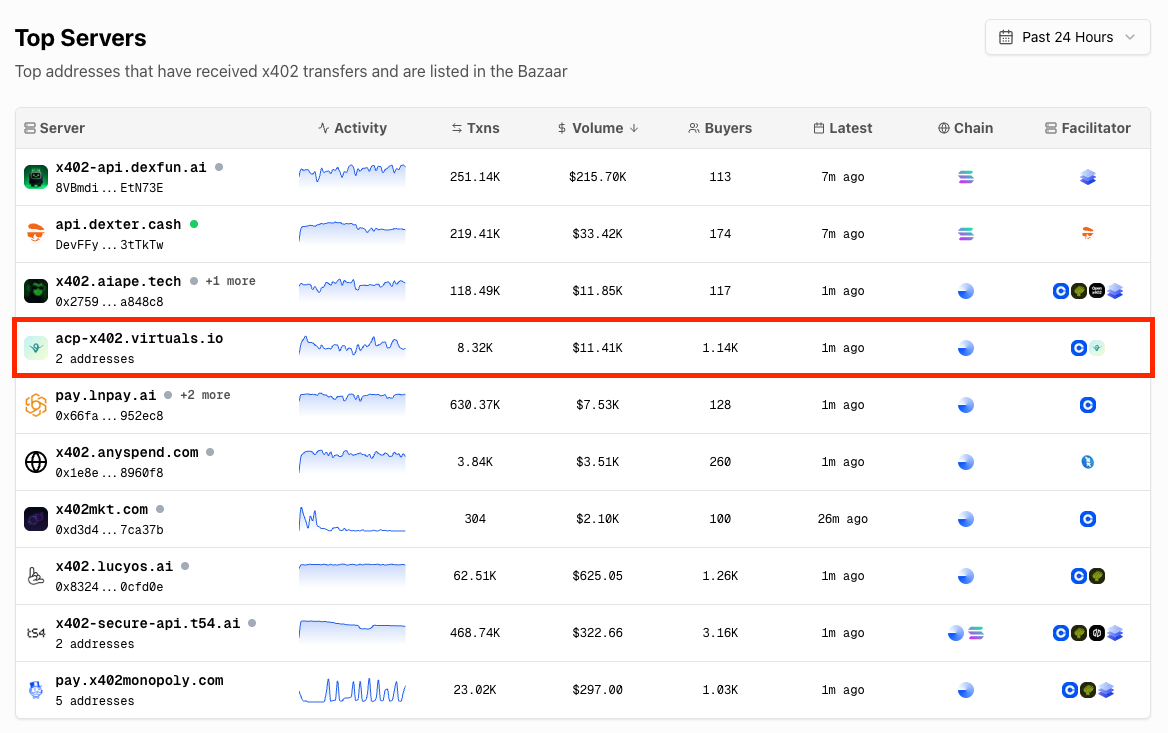1168x733 pixels.
Task: Sort by the Txns column header
Action: point(475,128)
